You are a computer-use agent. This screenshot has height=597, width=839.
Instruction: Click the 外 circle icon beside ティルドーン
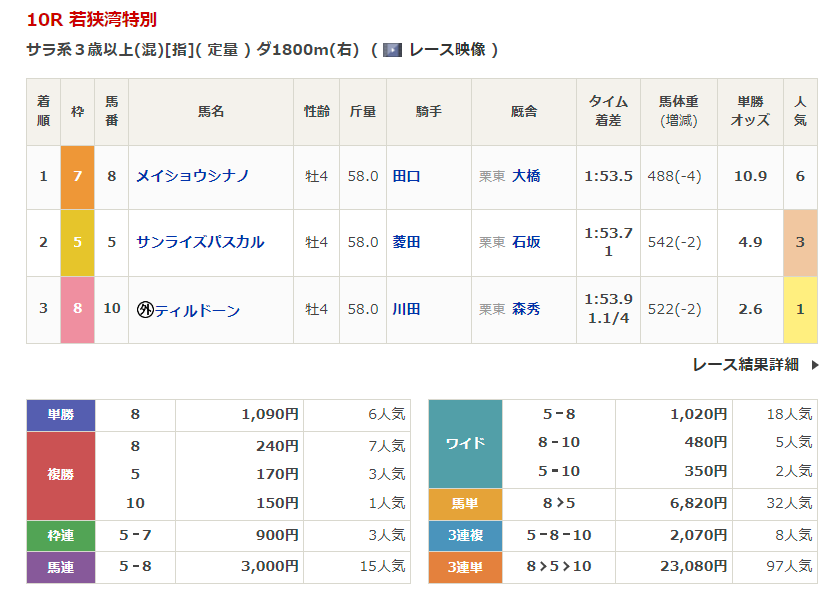click(x=144, y=310)
